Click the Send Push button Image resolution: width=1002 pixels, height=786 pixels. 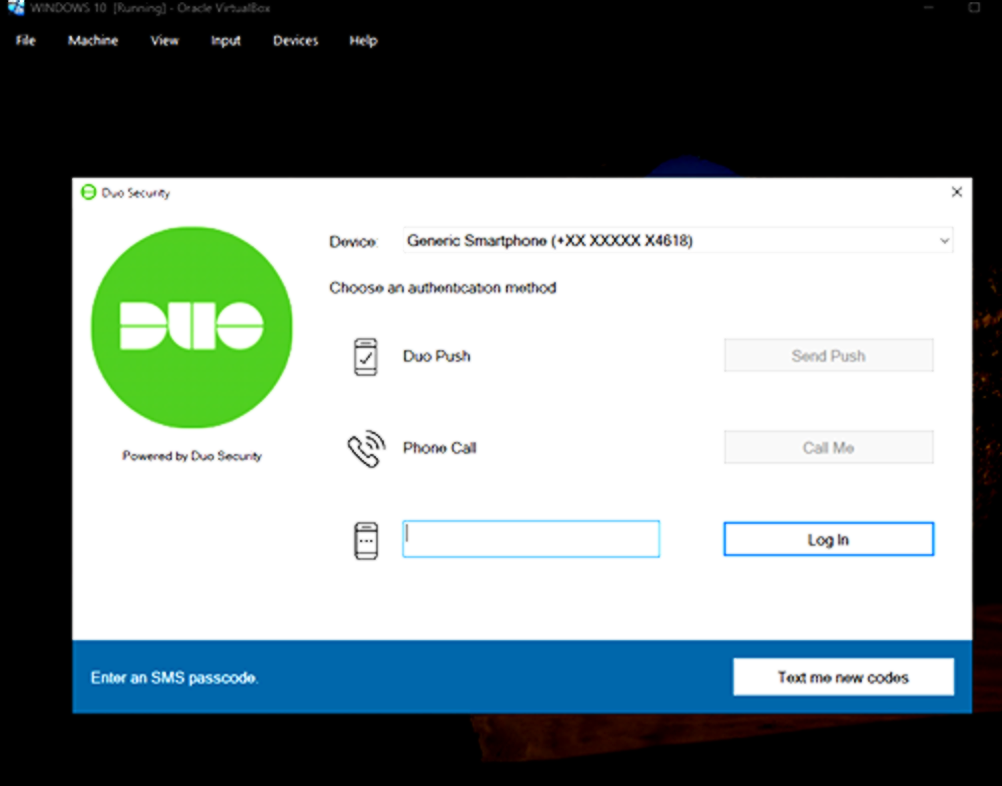(829, 355)
